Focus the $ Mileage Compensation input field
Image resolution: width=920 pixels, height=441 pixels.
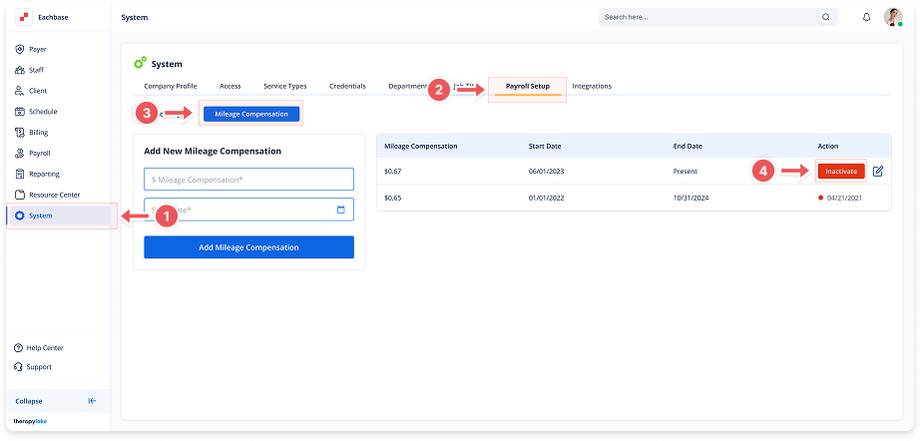coord(249,179)
